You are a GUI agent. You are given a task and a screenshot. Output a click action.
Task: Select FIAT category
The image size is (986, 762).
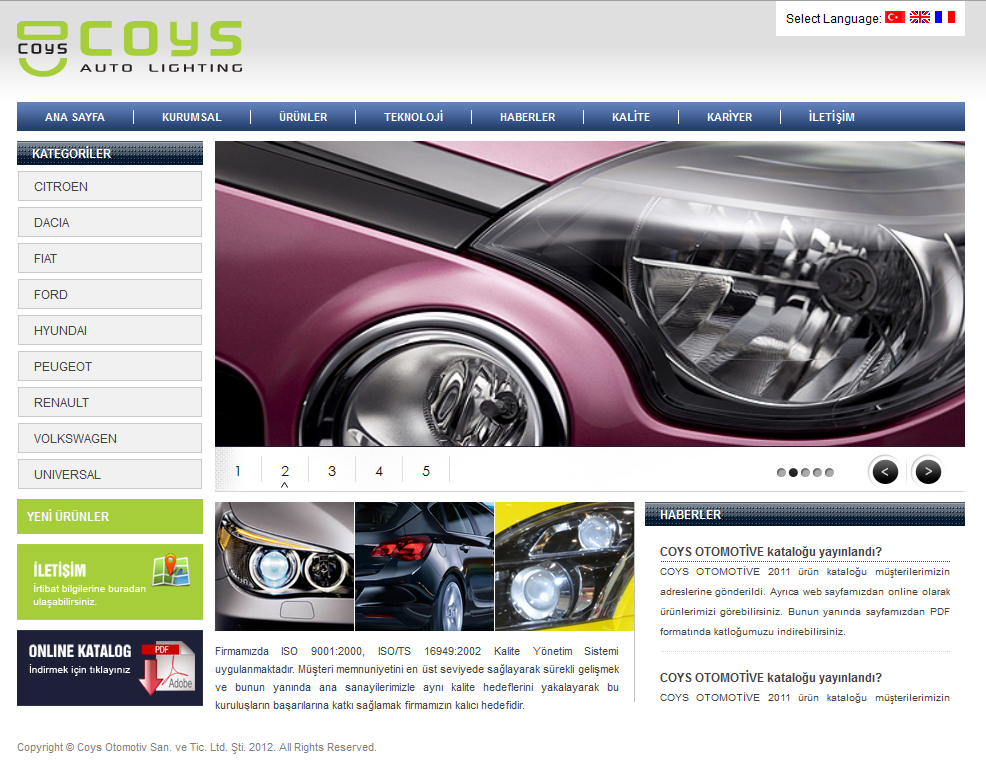tap(110, 258)
